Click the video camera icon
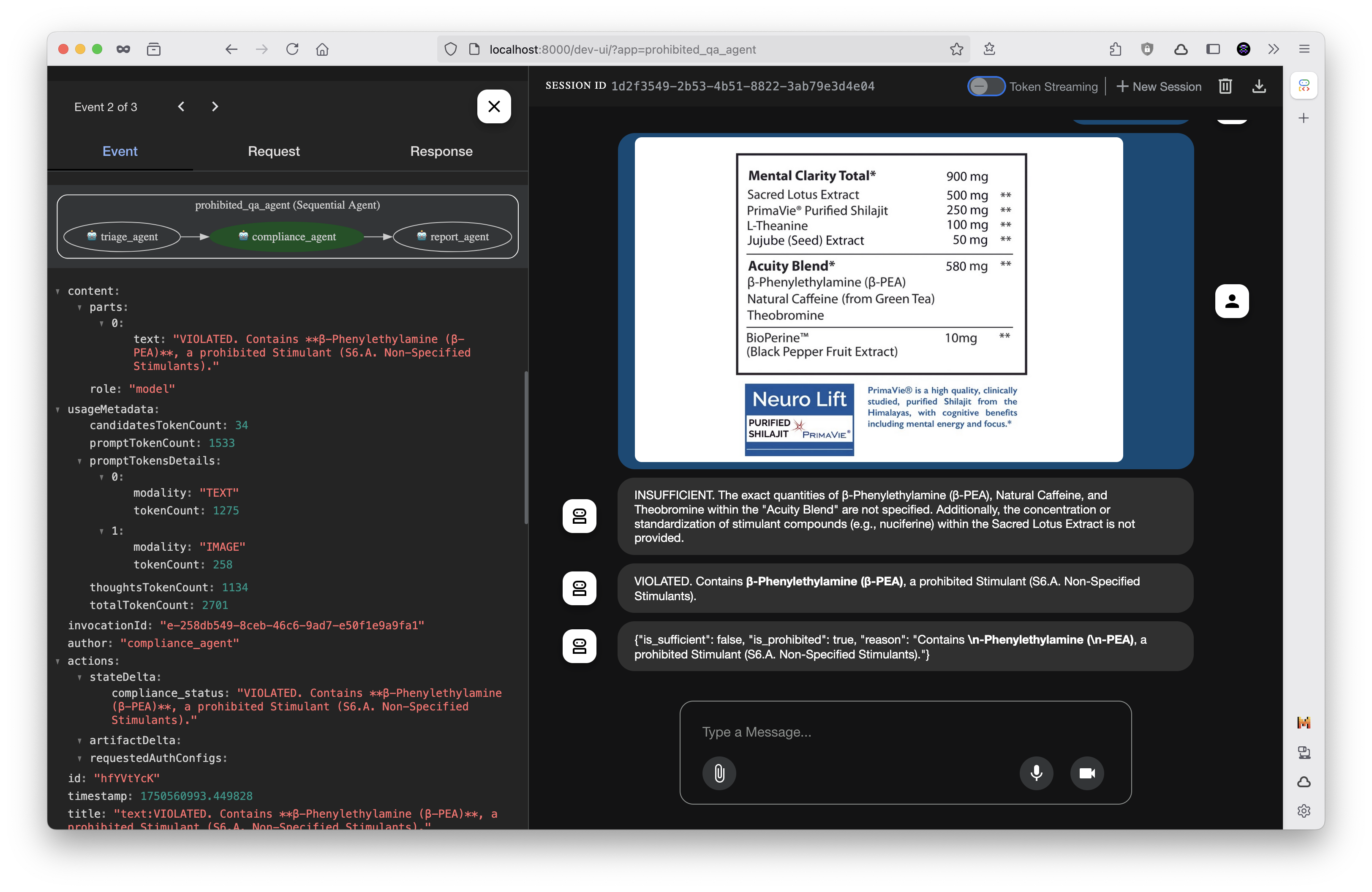The image size is (1372, 892). tap(1086, 773)
